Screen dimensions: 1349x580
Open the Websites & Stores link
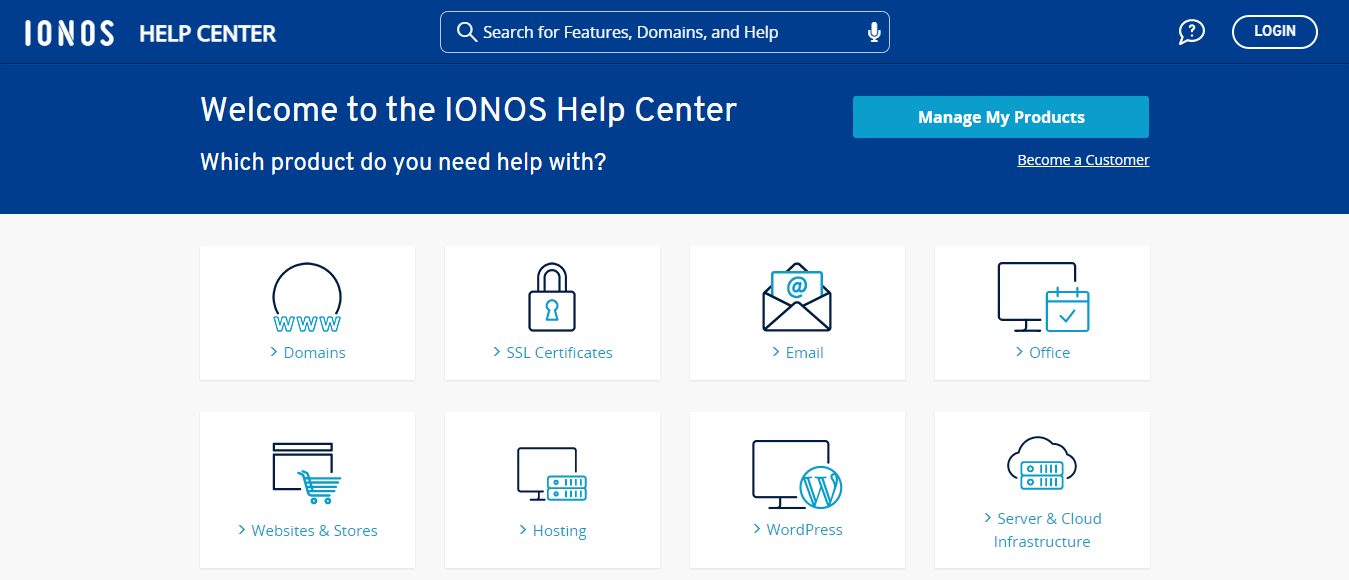(307, 531)
